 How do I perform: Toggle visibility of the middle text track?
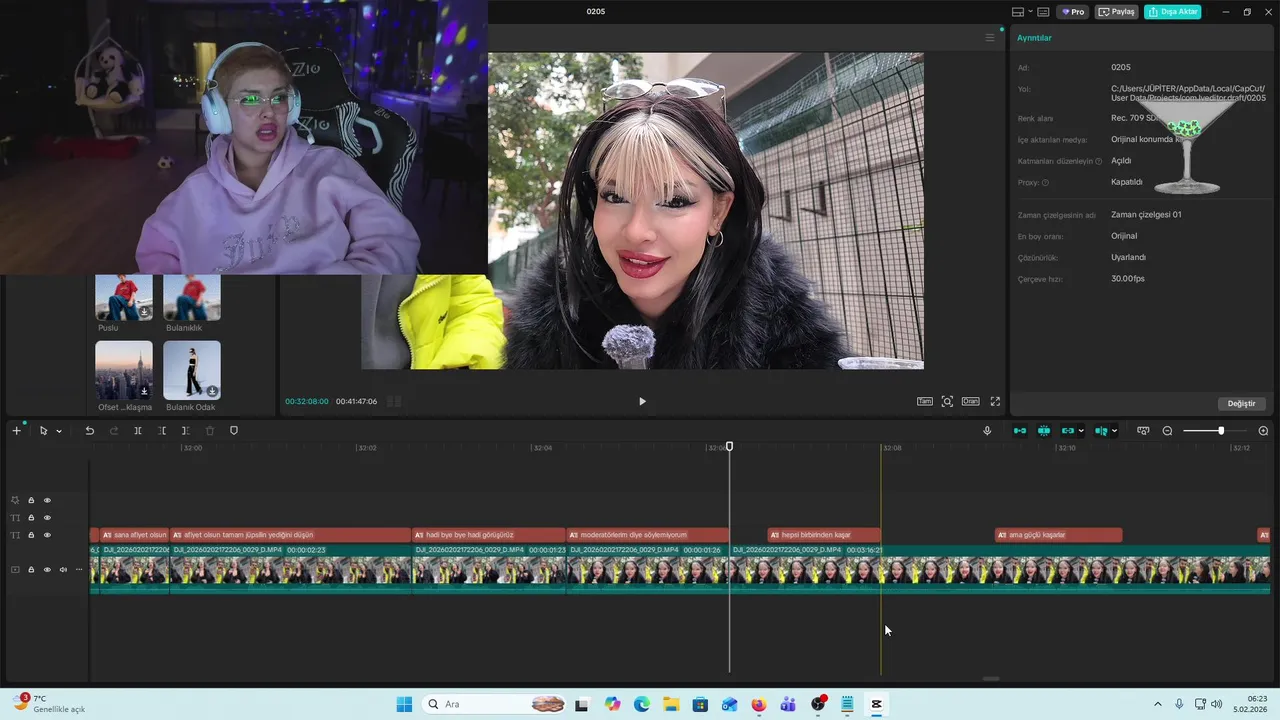47,518
